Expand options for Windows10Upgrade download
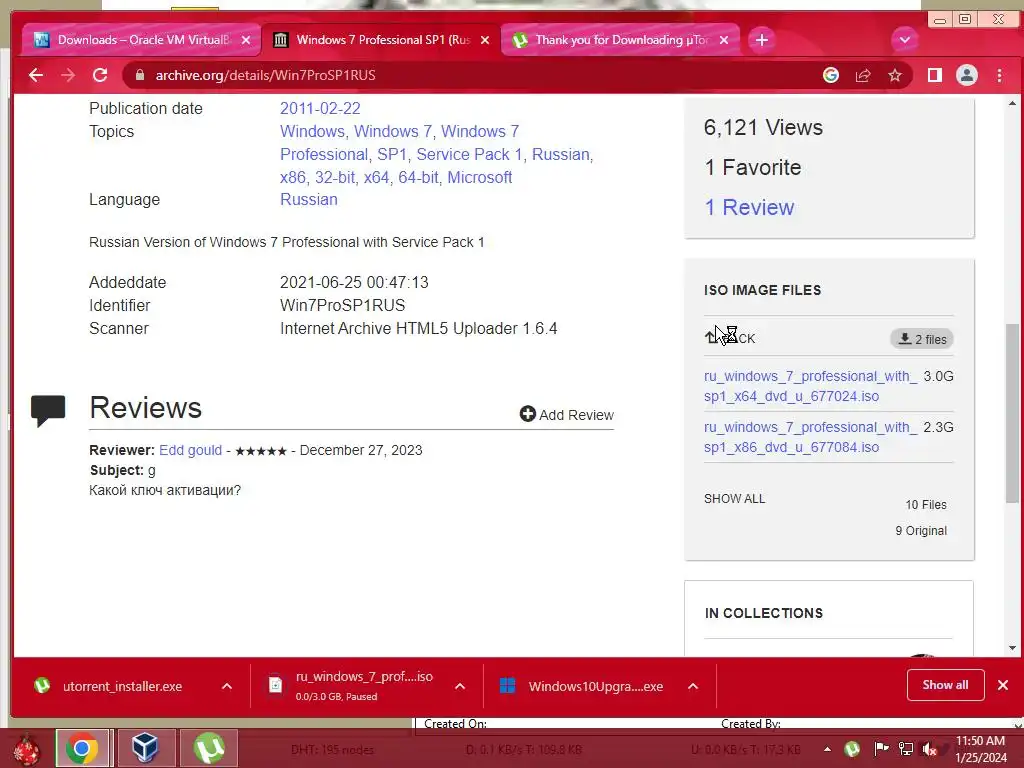The image size is (1024, 768). pos(693,686)
